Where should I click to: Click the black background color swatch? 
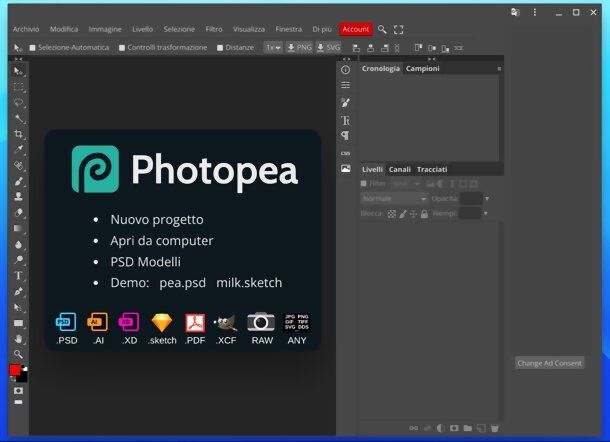tap(23, 377)
